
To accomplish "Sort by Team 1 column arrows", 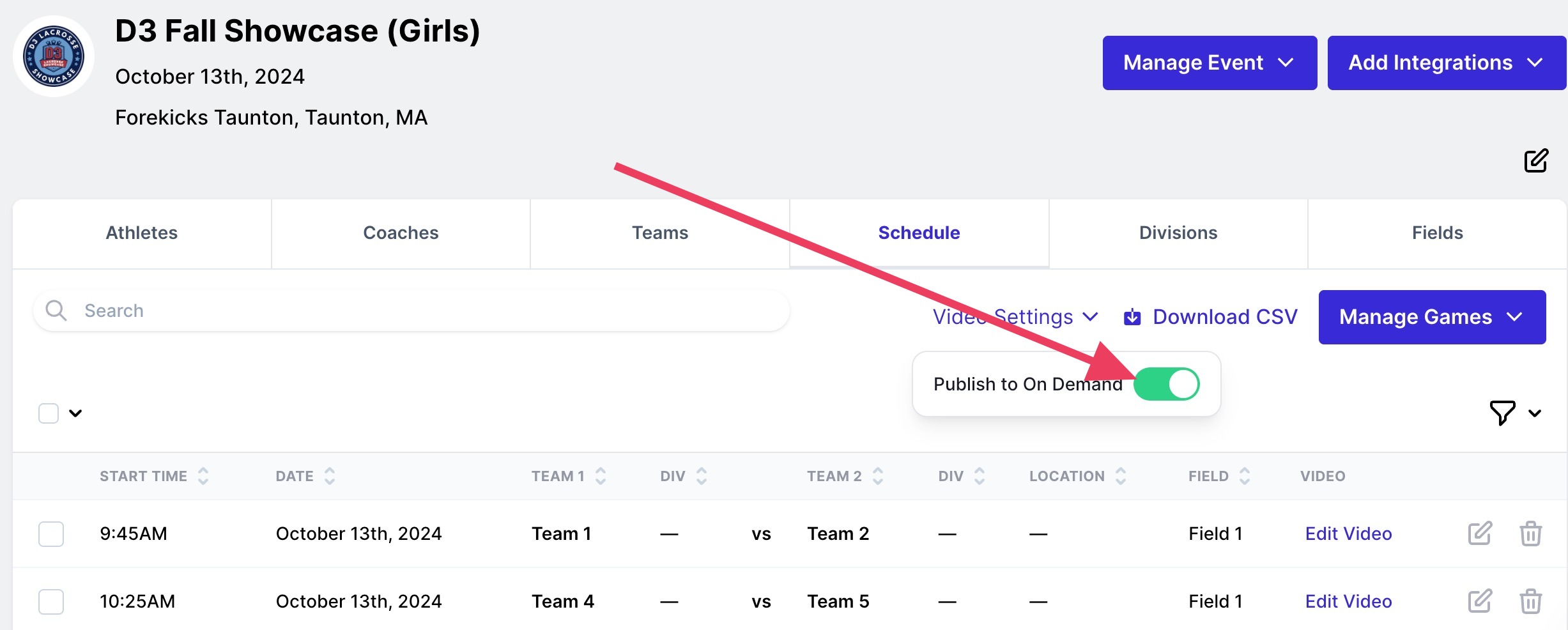I will (x=601, y=476).
